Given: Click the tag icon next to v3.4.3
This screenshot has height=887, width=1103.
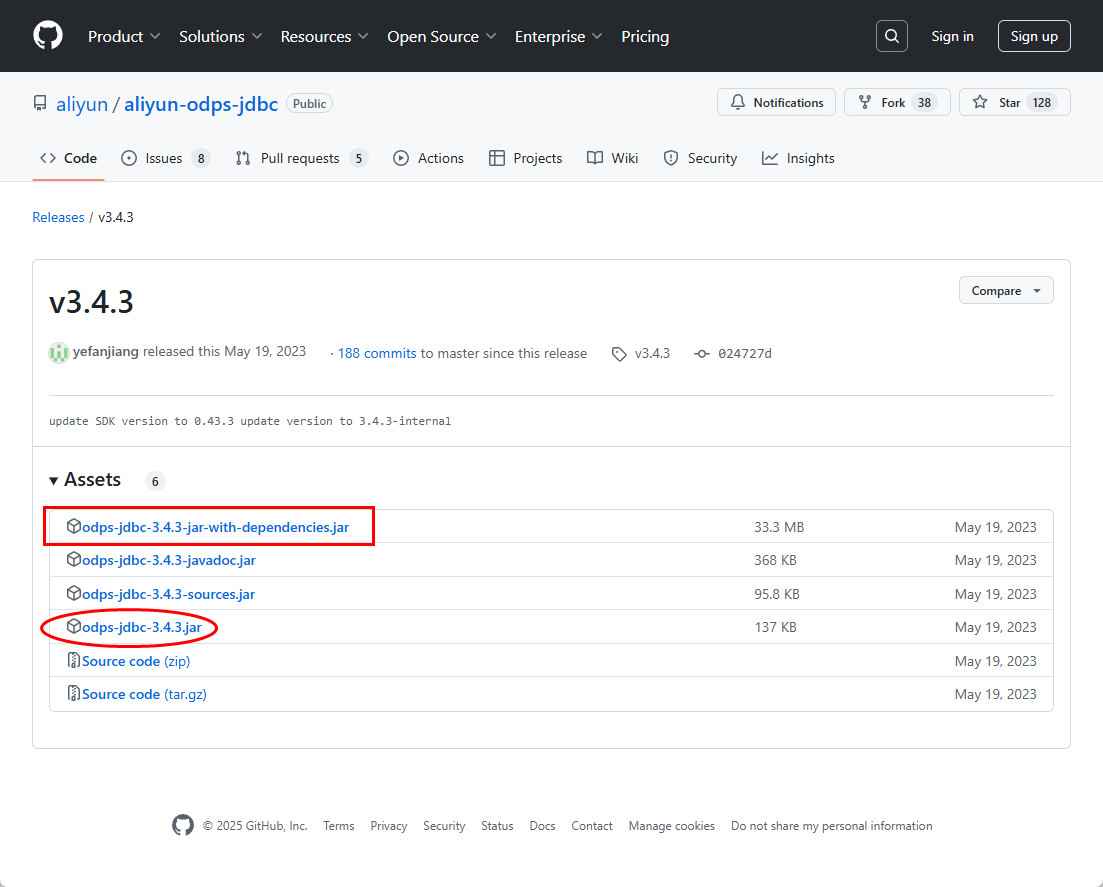Looking at the screenshot, I should [619, 354].
